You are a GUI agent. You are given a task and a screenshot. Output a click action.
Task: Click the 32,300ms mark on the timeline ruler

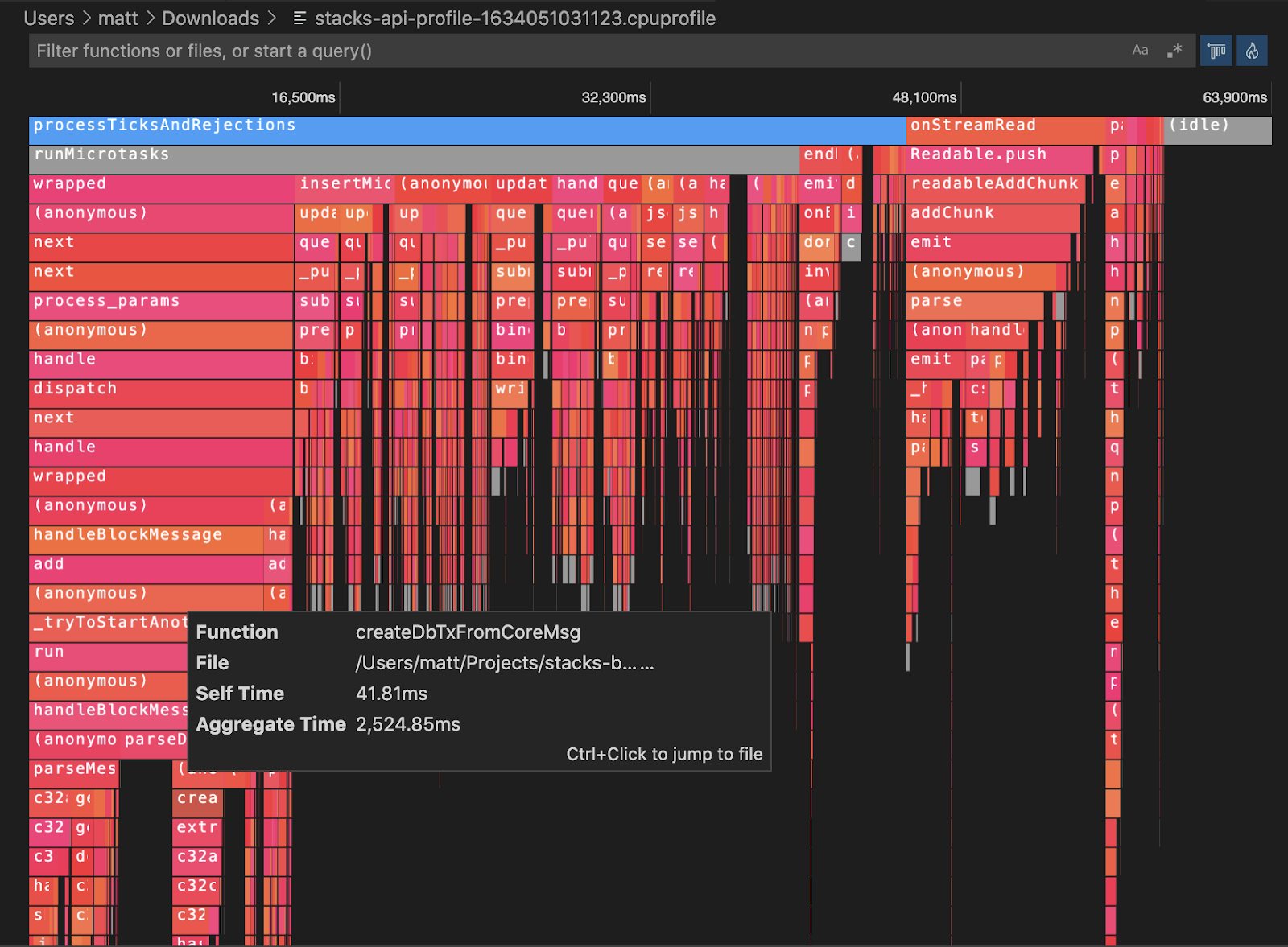pos(612,97)
